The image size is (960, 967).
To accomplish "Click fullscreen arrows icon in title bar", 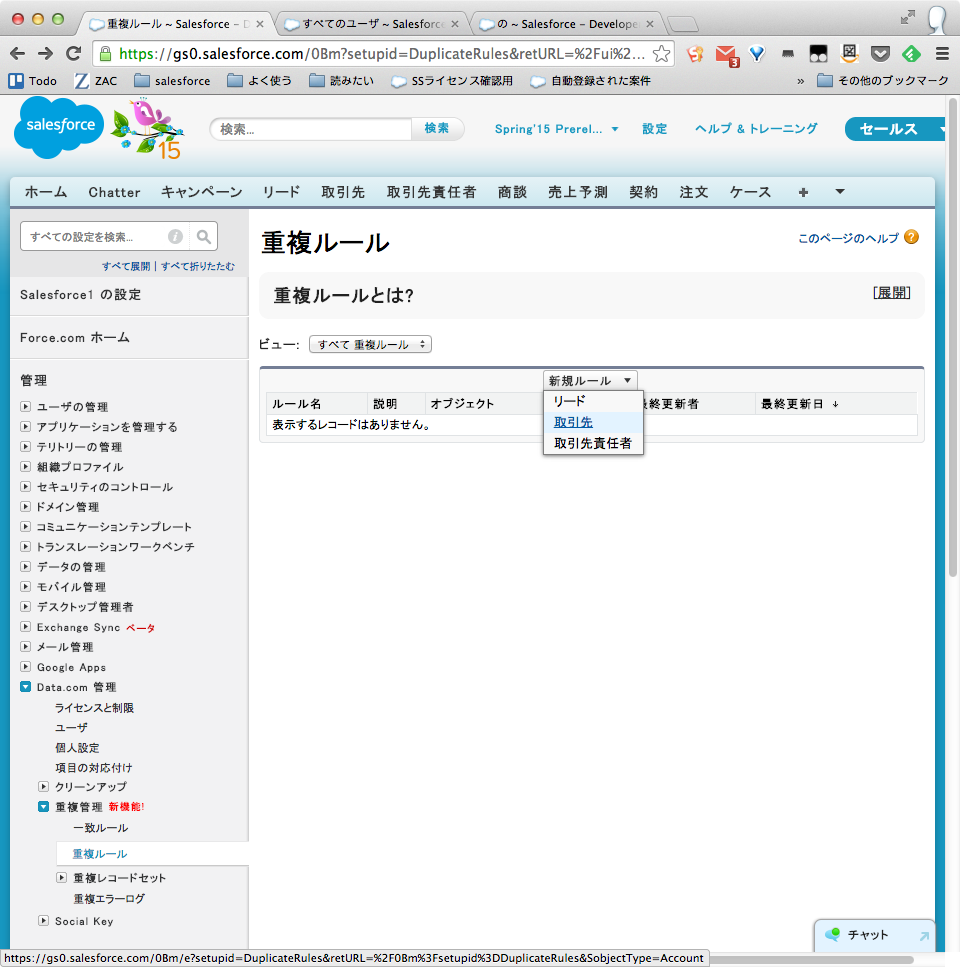I will [x=907, y=17].
